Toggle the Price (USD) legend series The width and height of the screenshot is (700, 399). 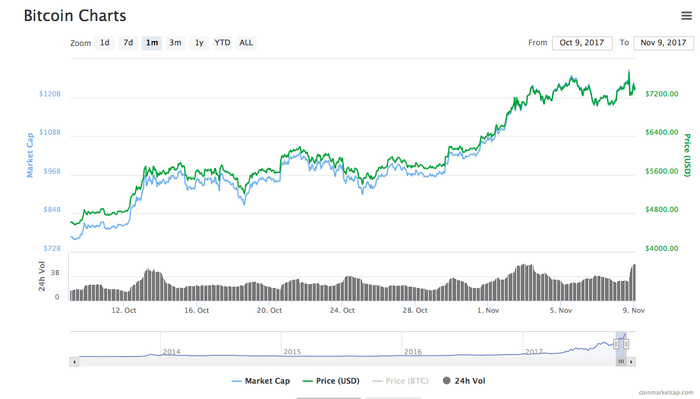click(x=331, y=381)
